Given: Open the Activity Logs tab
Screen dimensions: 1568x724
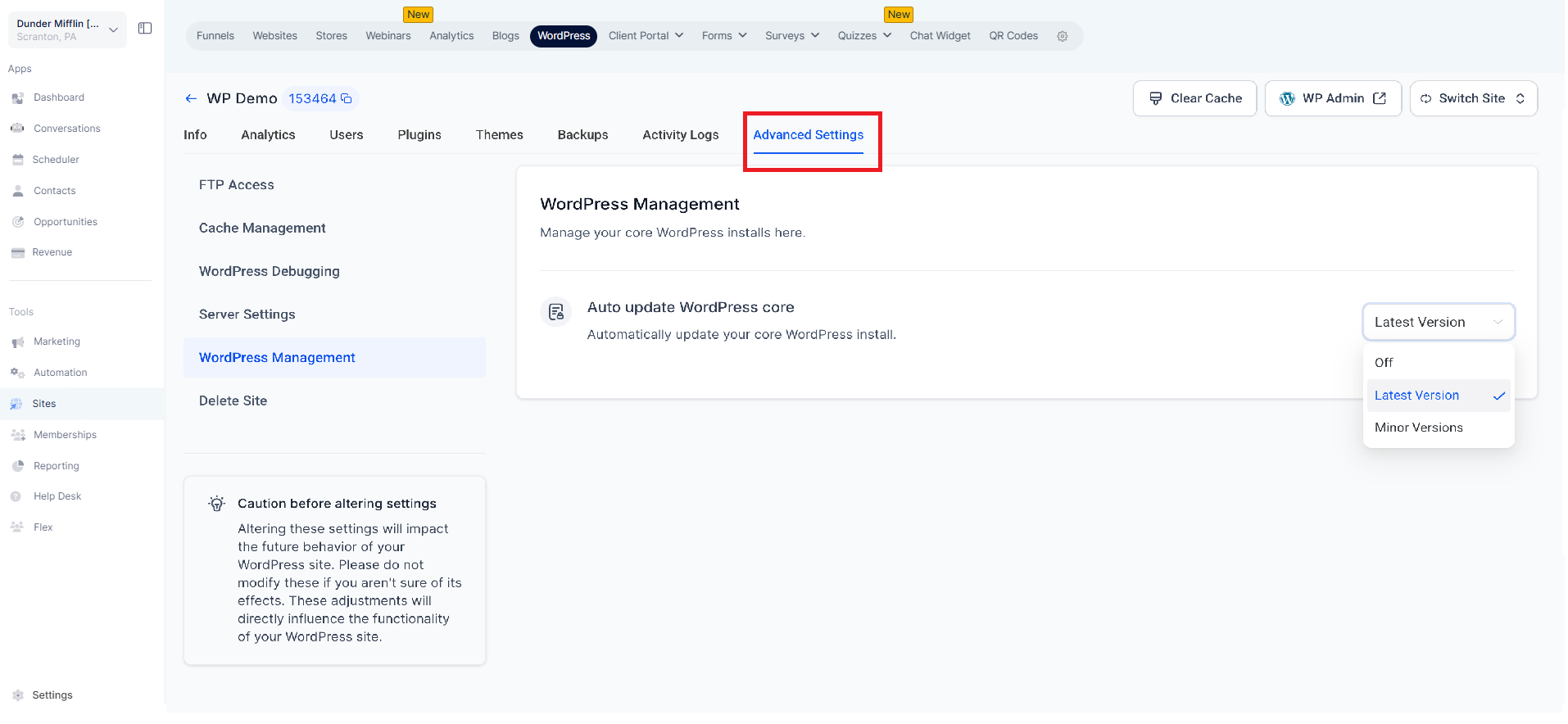Looking at the screenshot, I should tap(681, 135).
